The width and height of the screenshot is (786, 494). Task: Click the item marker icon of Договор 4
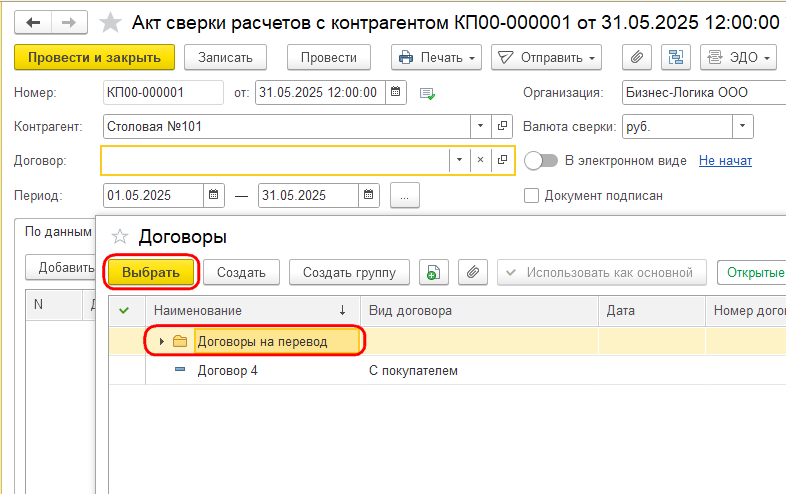click(180, 370)
